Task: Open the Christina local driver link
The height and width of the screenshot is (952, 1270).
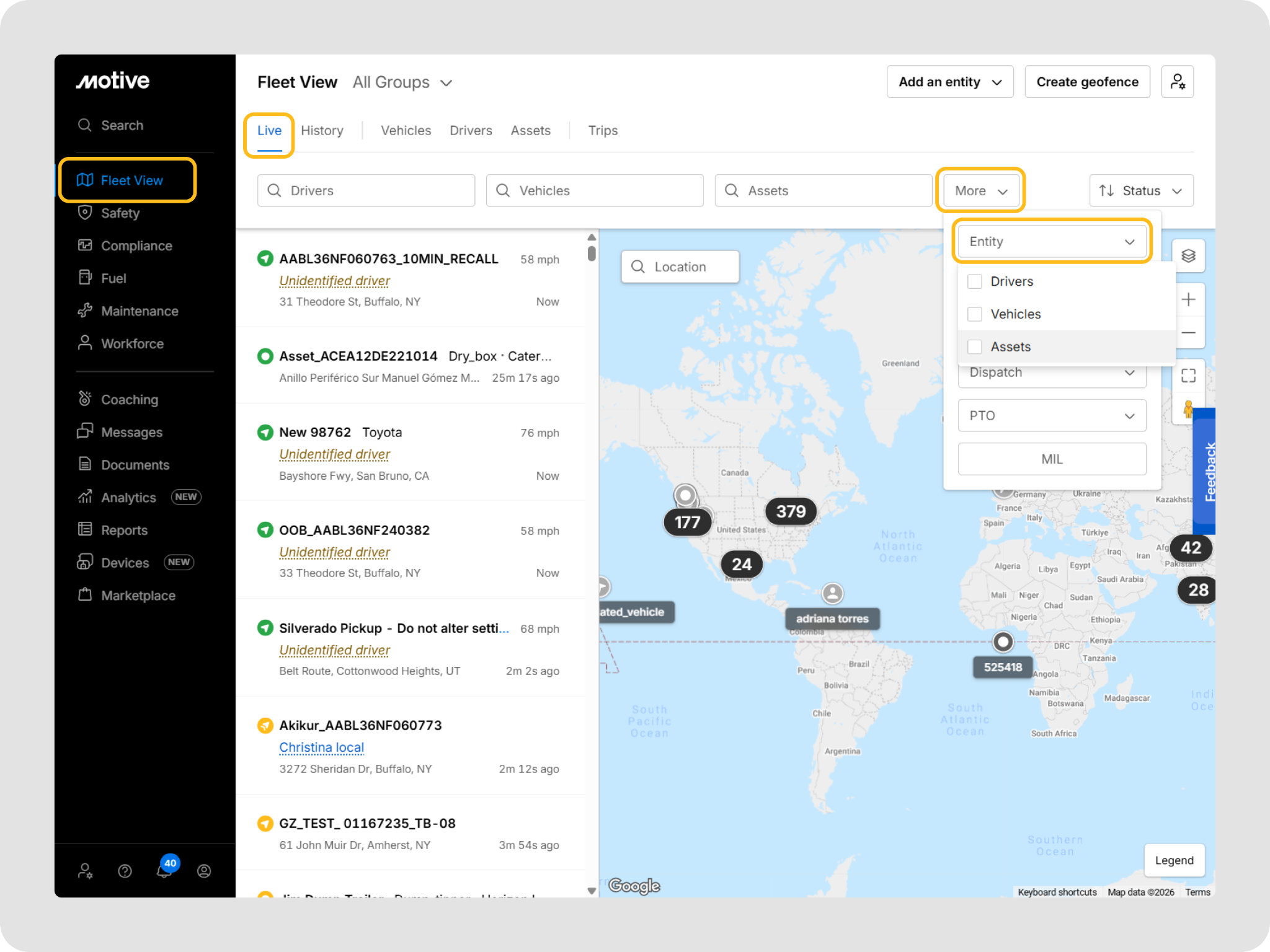Action: coord(321,747)
